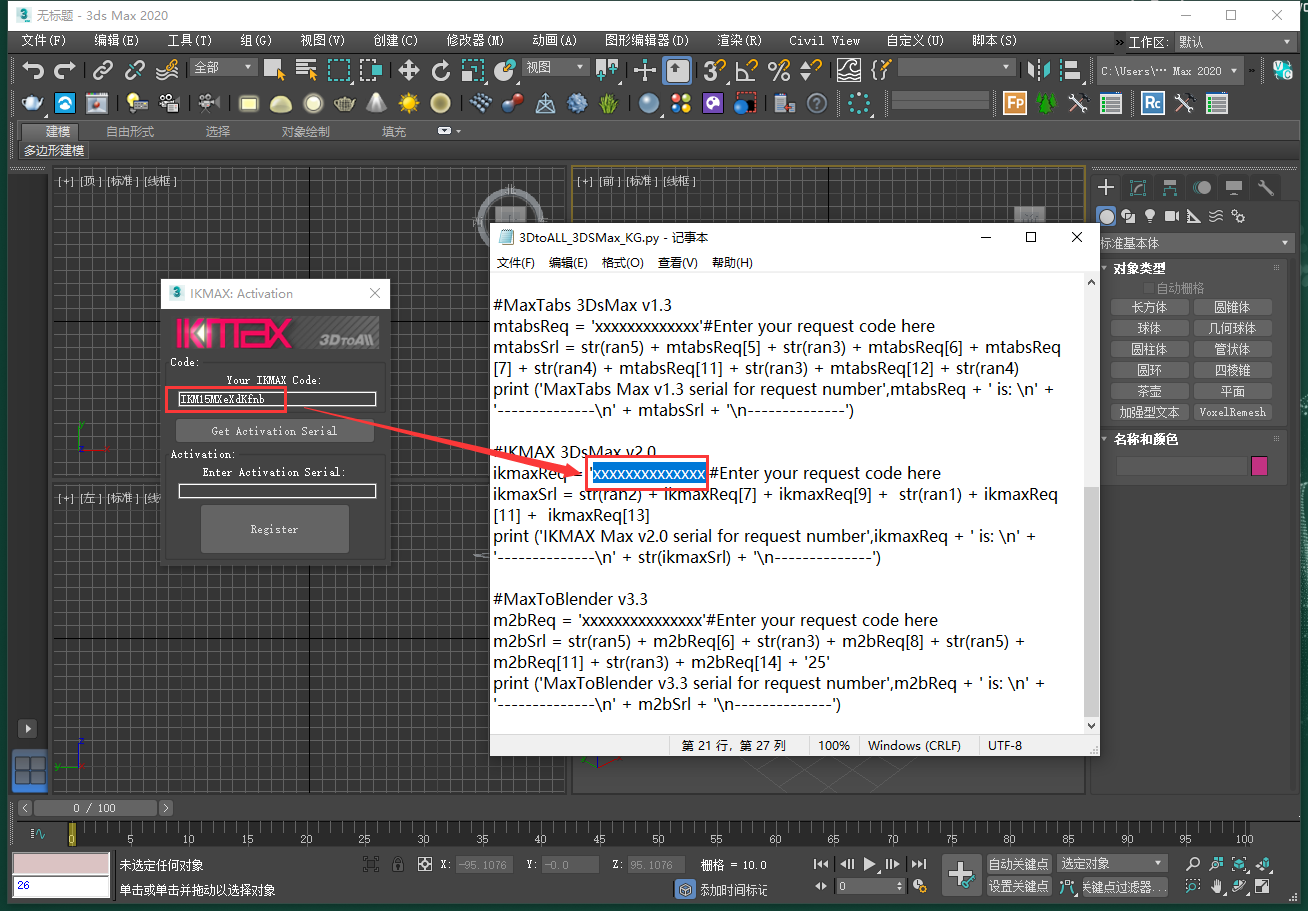Pick the Rectangular Selection Region tool
Image resolution: width=1308 pixels, height=911 pixels.
[339, 70]
